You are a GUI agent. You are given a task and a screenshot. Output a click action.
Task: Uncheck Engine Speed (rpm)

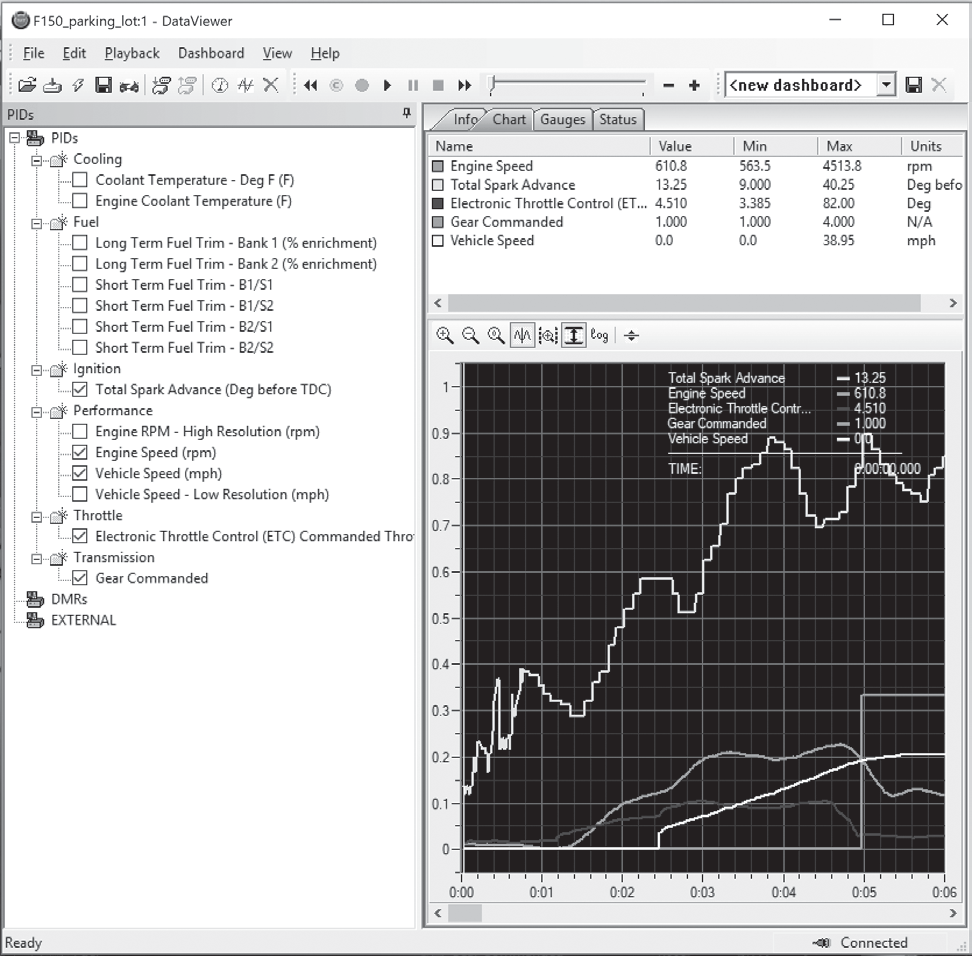pos(80,453)
